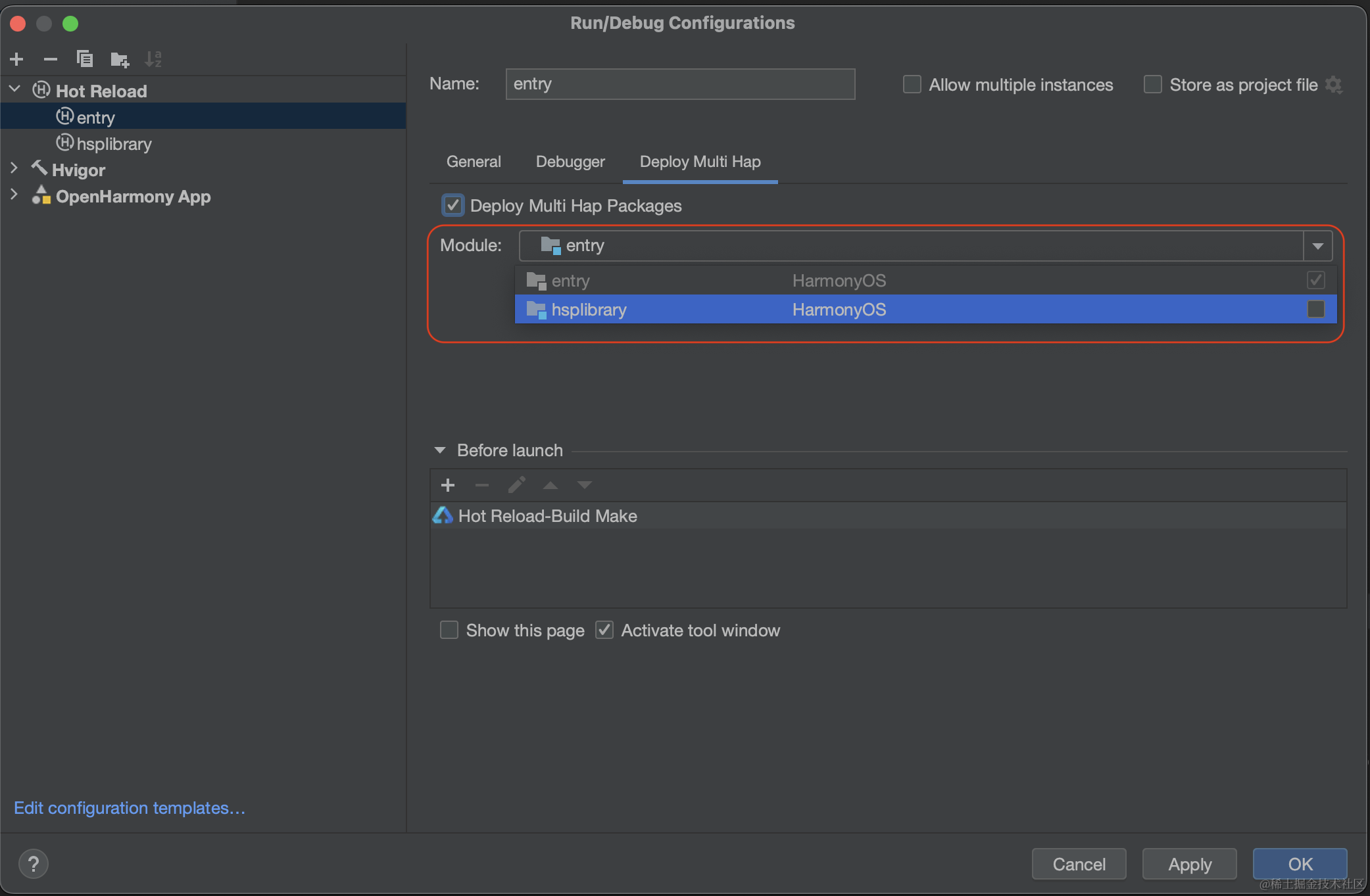The image size is (1370, 896).
Task: Click the remove configuration minus icon
Action: pyautogui.click(x=51, y=59)
